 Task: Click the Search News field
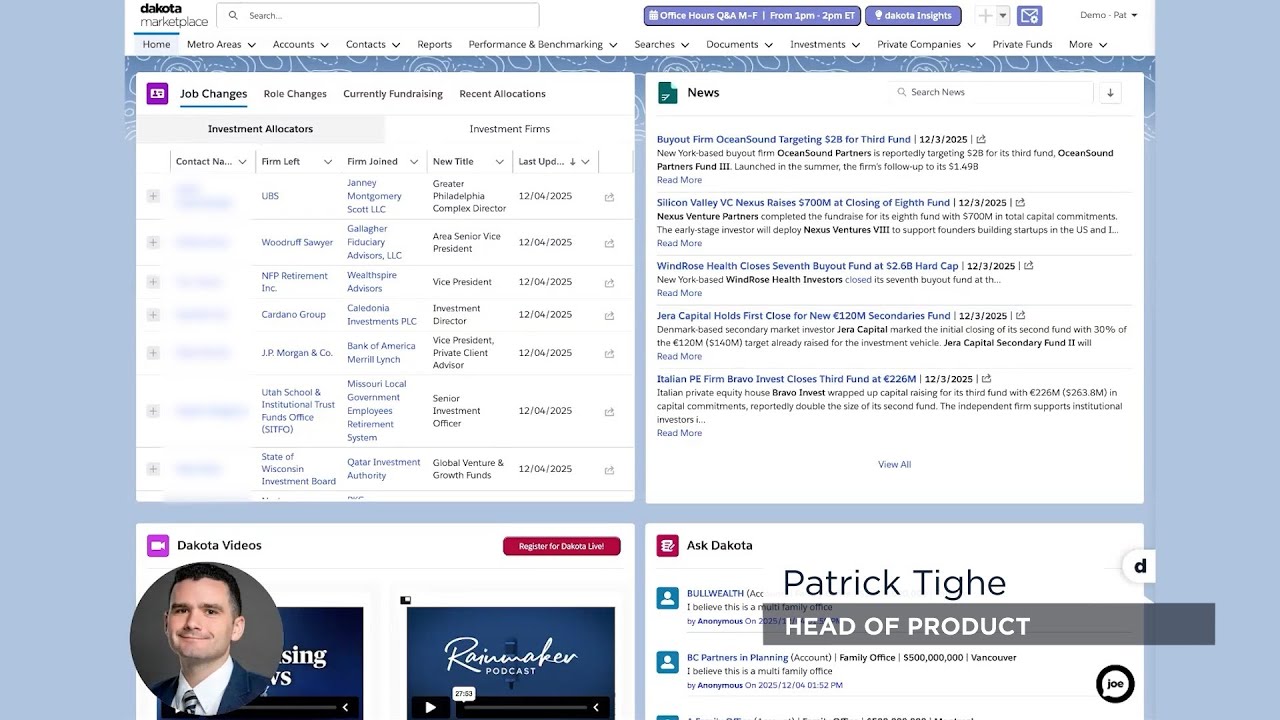[992, 92]
